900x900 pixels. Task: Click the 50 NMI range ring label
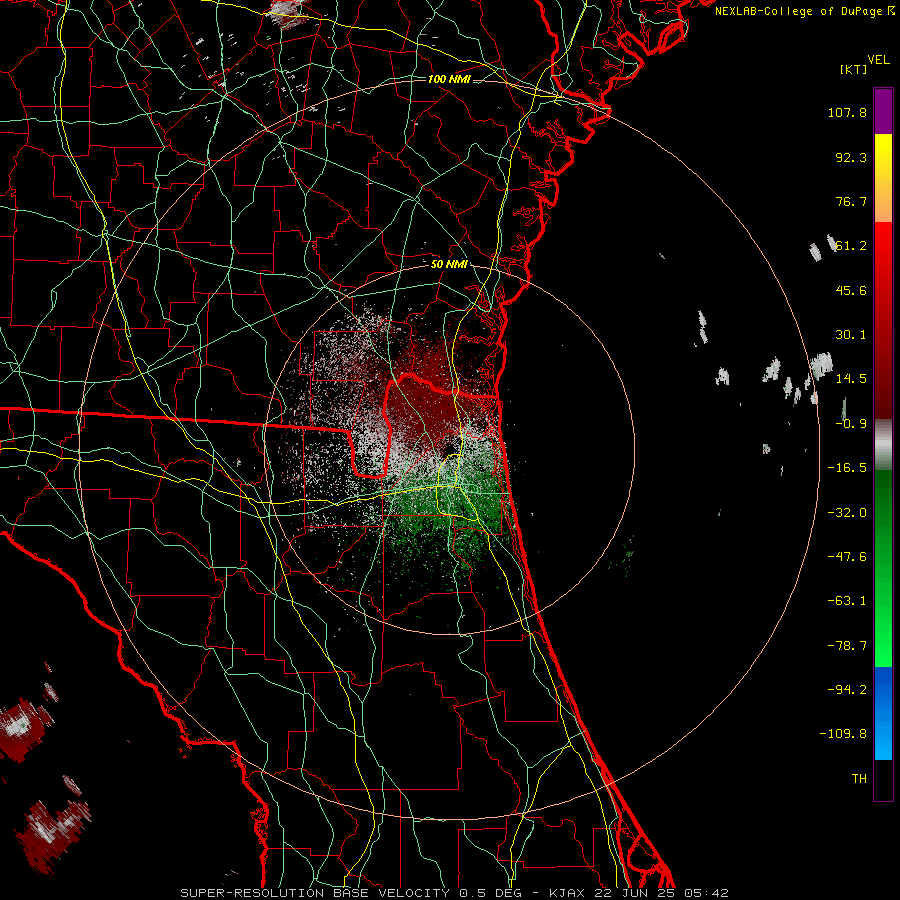click(x=449, y=264)
